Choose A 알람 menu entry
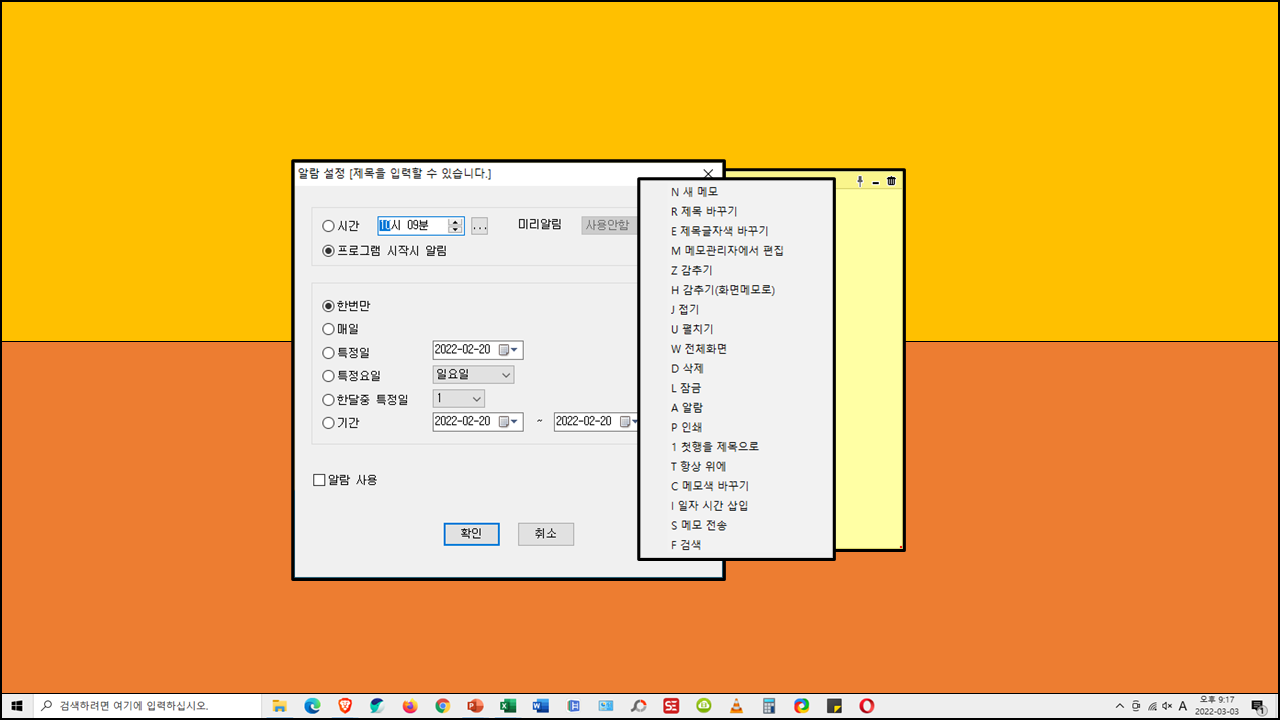The width and height of the screenshot is (1280, 720). 736,408
